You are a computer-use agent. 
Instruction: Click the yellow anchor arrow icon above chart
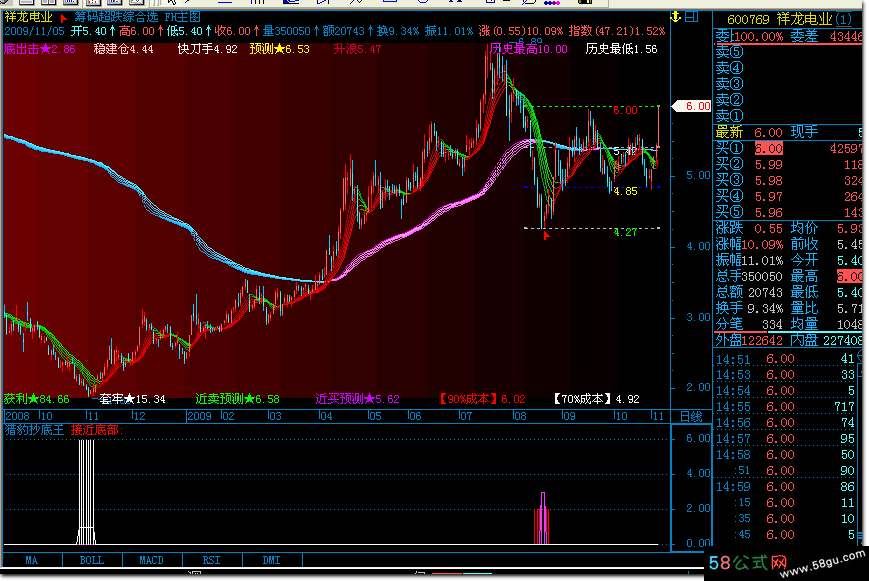point(676,17)
